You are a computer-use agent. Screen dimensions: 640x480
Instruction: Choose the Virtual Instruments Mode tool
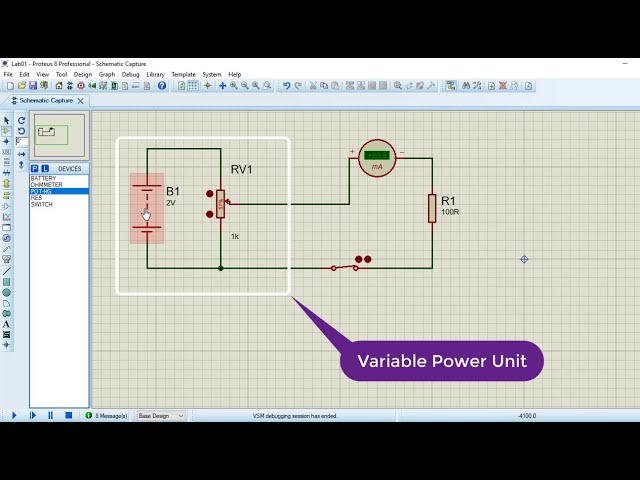6,259
